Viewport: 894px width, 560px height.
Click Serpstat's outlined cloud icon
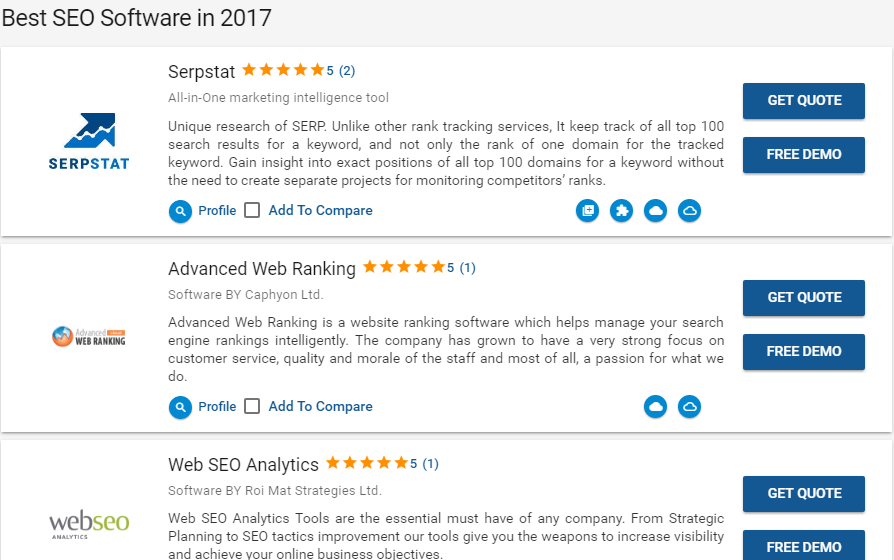(689, 211)
